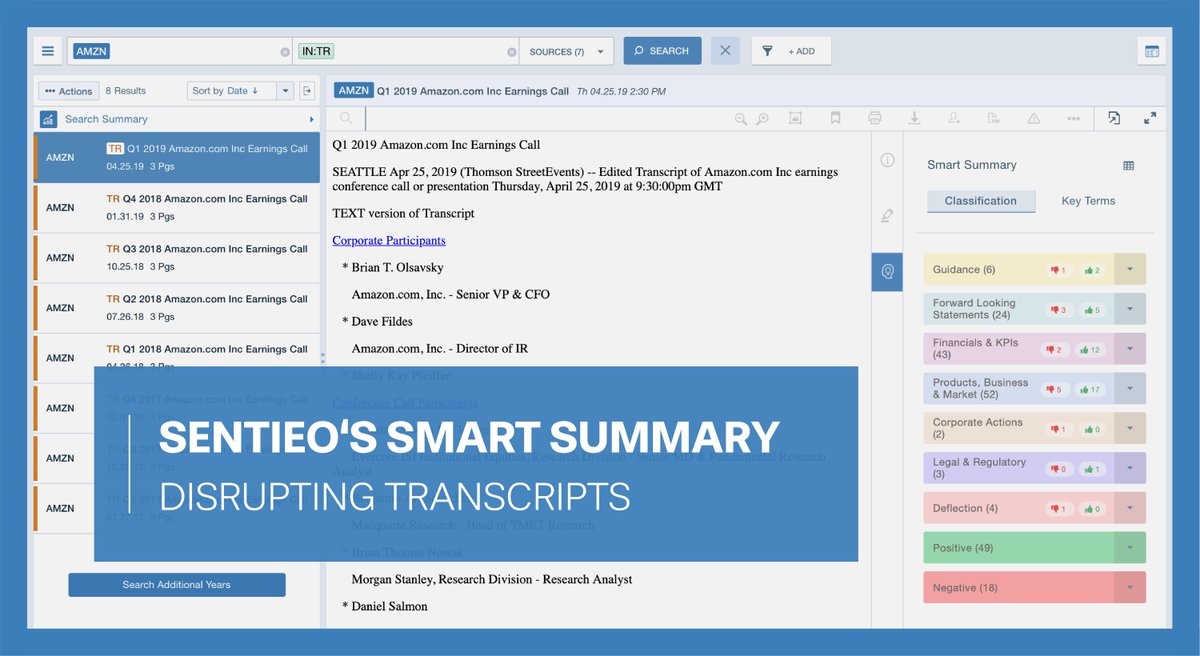Click the warning triangle icon
Viewport: 1200px width, 656px height.
tap(1033, 118)
